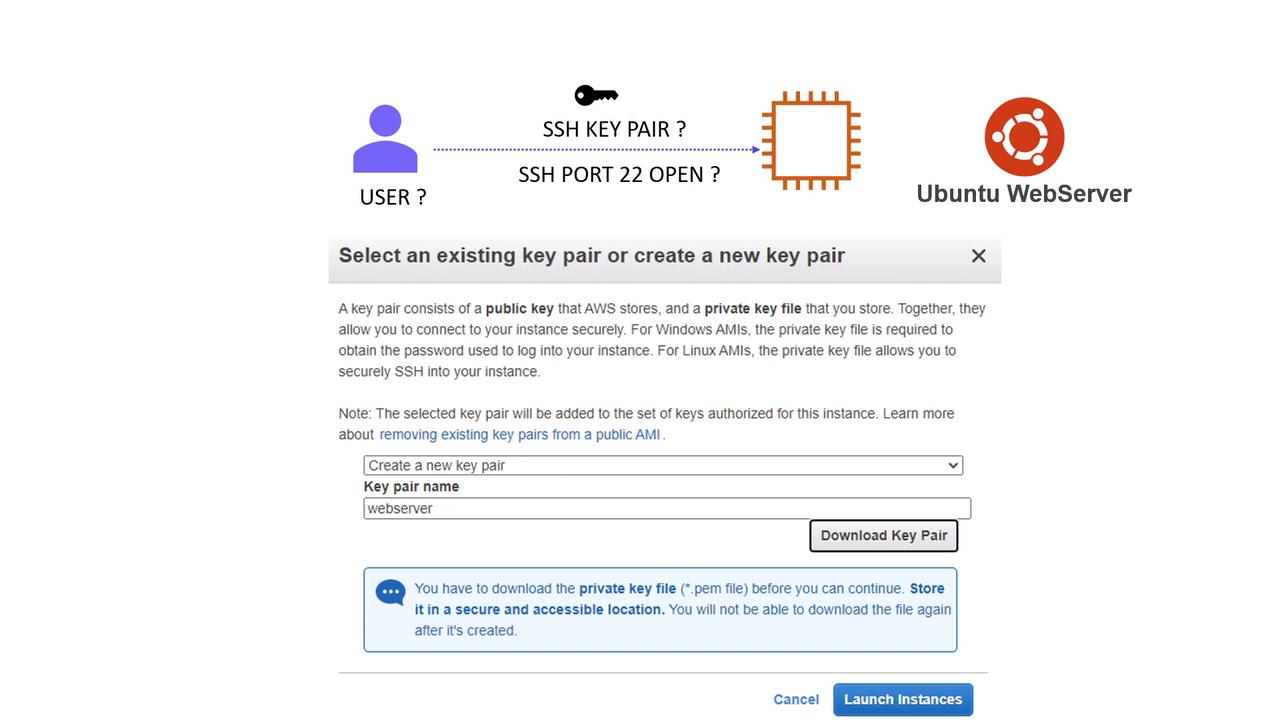
Task: Click the purple user avatar icon
Action: 385,139
